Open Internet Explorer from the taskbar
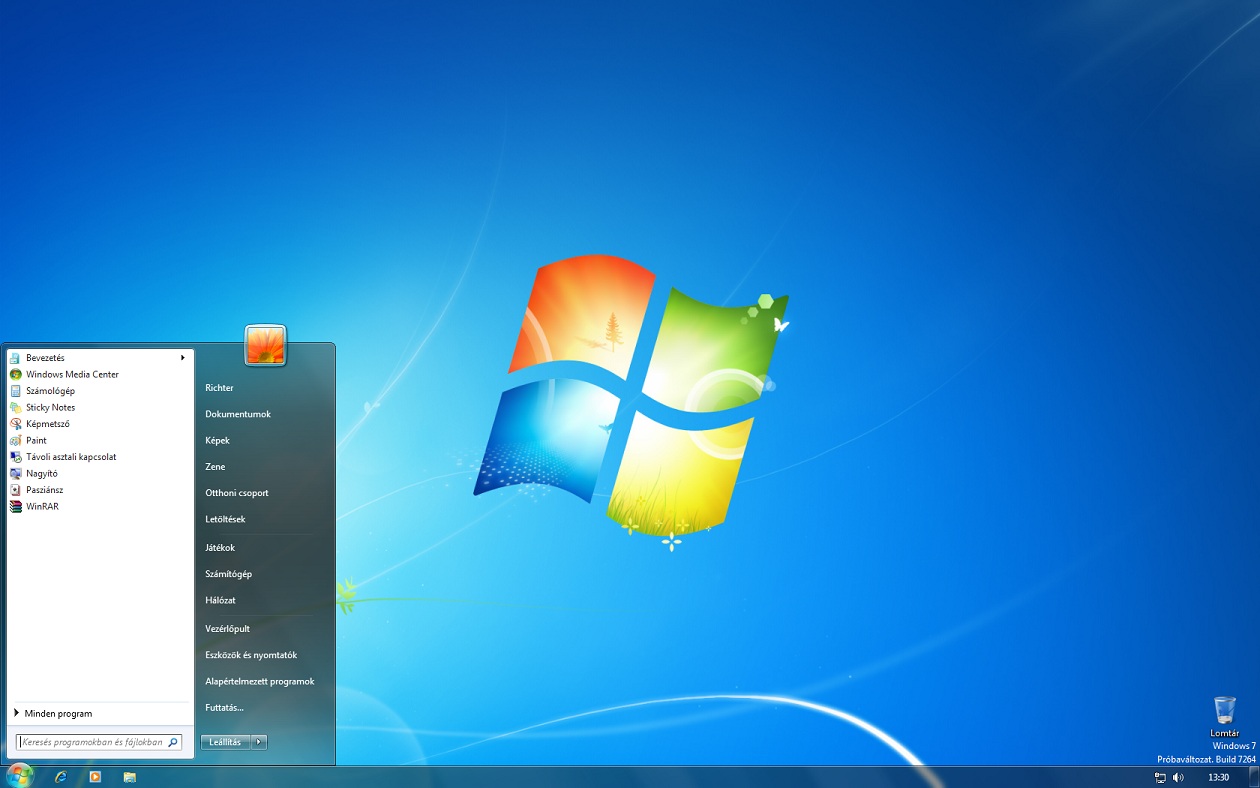 point(61,777)
